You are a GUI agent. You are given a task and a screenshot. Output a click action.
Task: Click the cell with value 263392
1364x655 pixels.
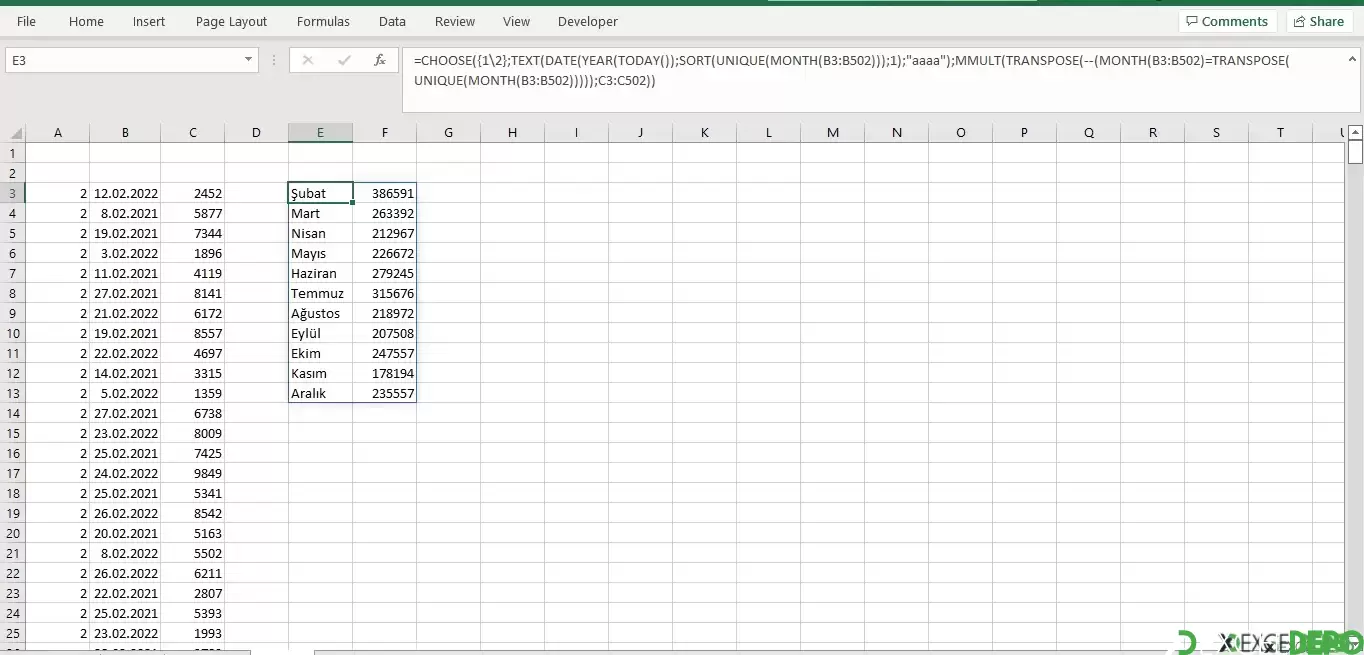pyautogui.click(x=385, y=213)
